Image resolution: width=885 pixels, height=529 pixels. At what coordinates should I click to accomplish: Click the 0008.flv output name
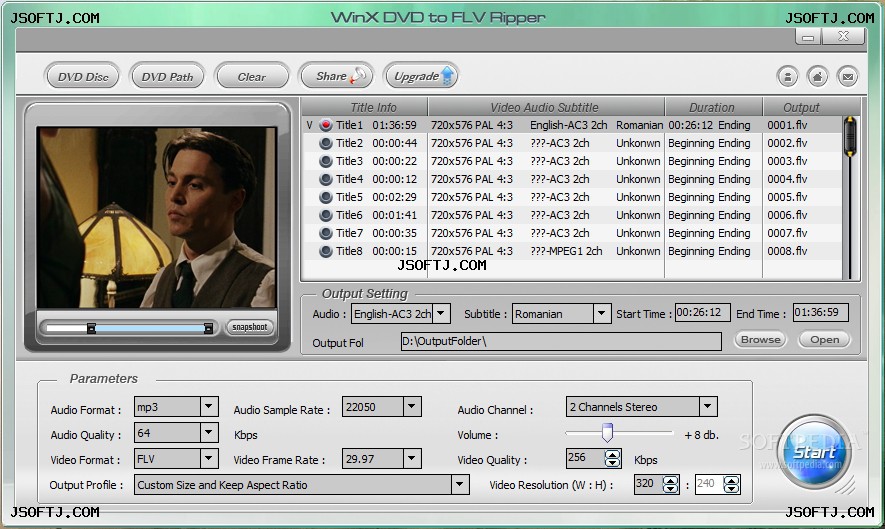pyautogui.click(x=787, y=251)
